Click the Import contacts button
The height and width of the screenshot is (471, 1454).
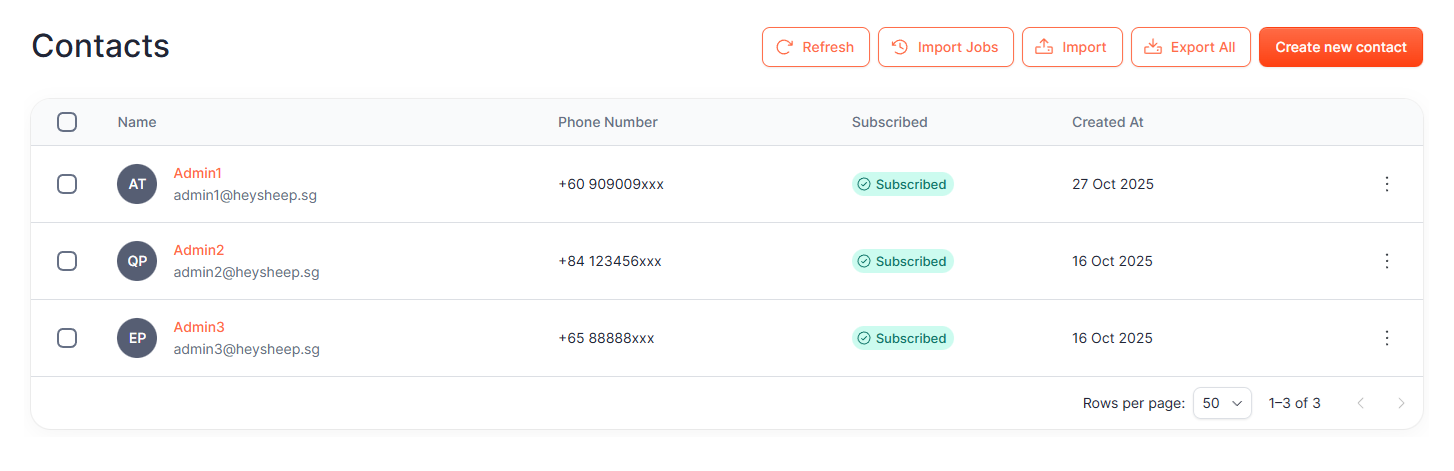[x=1072, y=47]
